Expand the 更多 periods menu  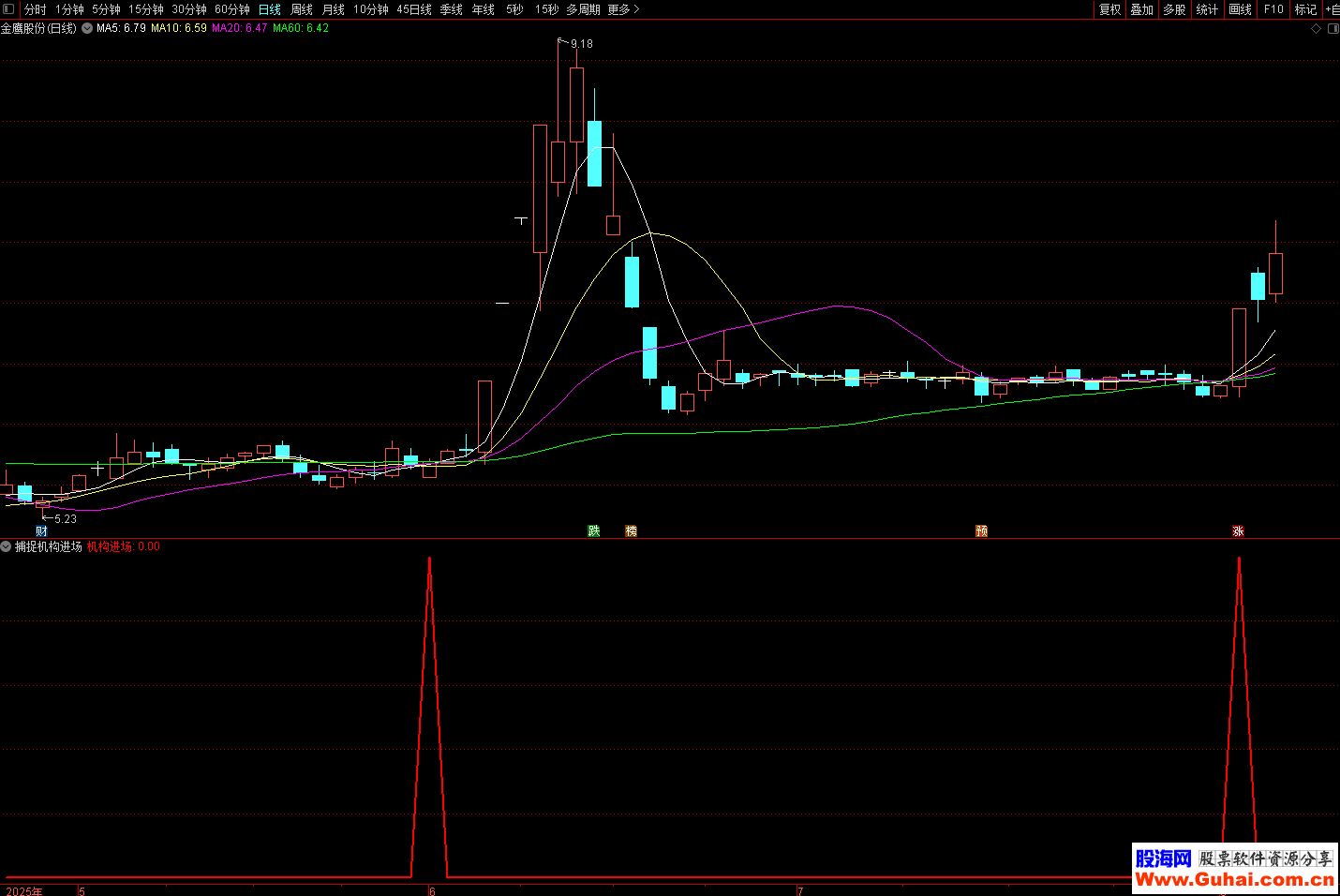pyautogui.click(x=623, y=9)
